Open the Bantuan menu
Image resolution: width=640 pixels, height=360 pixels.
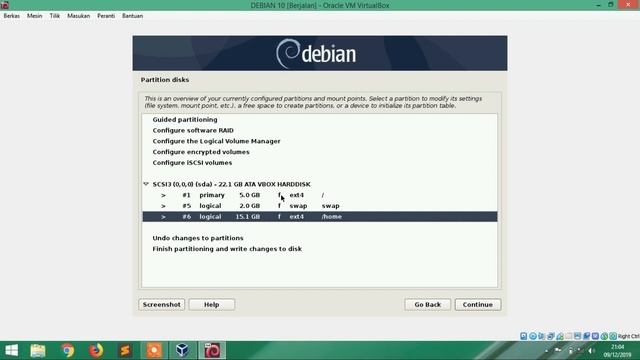pos(132,16)
